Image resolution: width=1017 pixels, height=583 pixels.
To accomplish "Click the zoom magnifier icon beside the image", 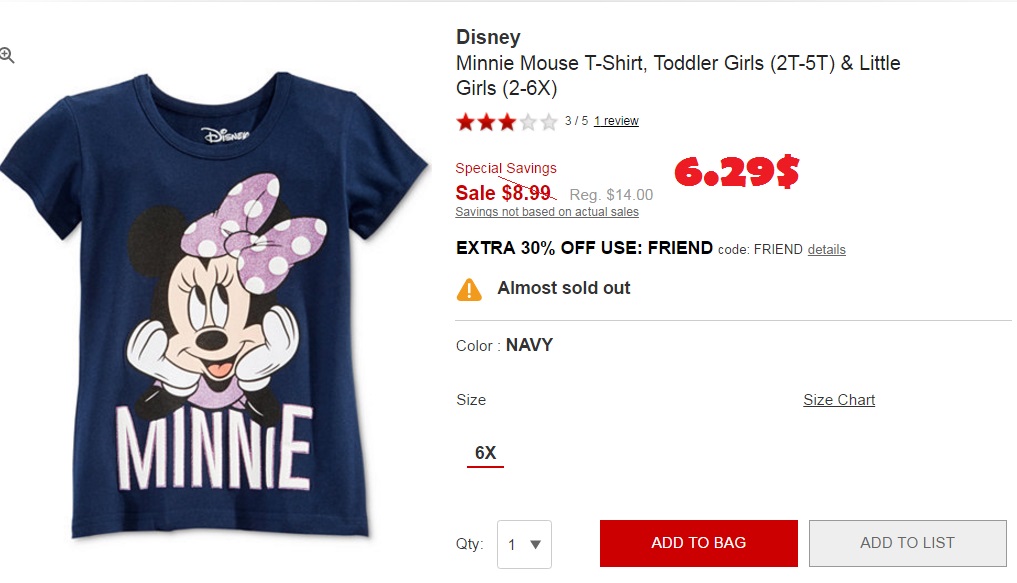I will coord(7,56).
